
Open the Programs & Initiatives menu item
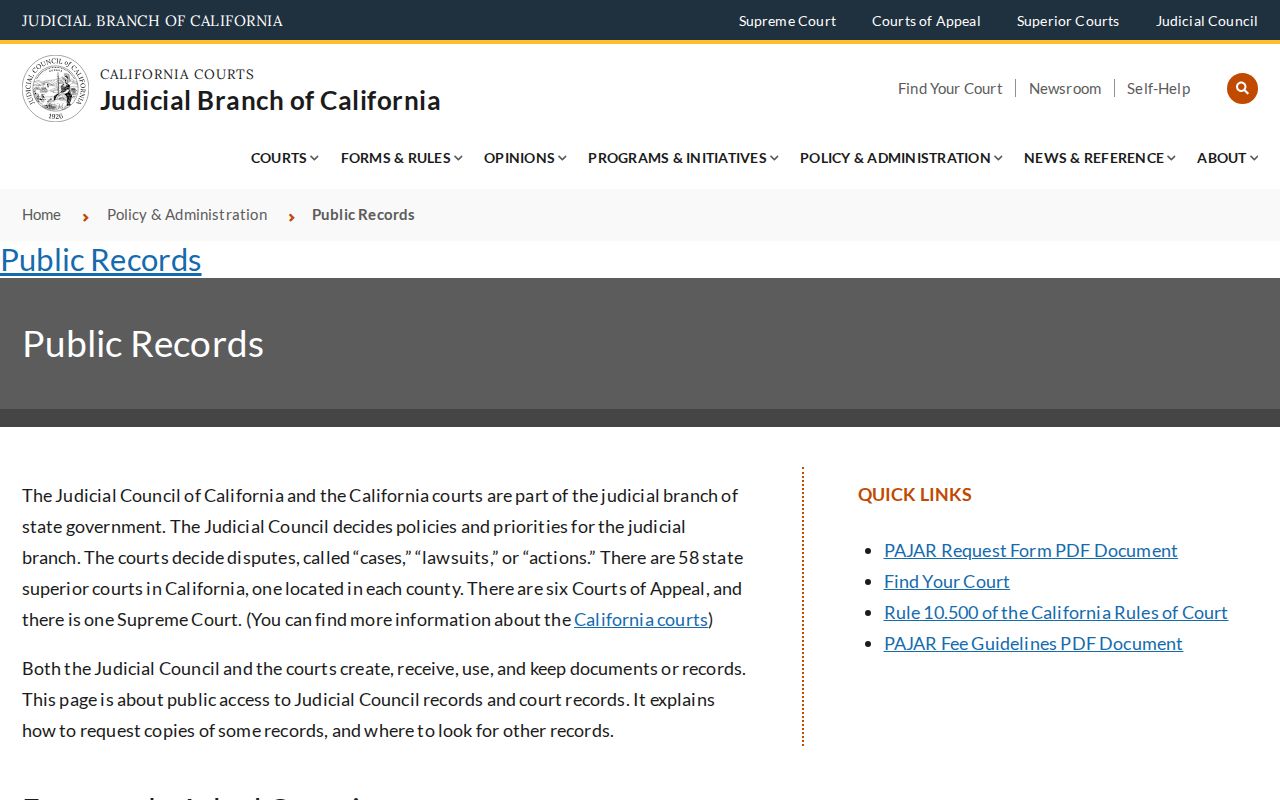pyautogui.click(x=677, y=158)
